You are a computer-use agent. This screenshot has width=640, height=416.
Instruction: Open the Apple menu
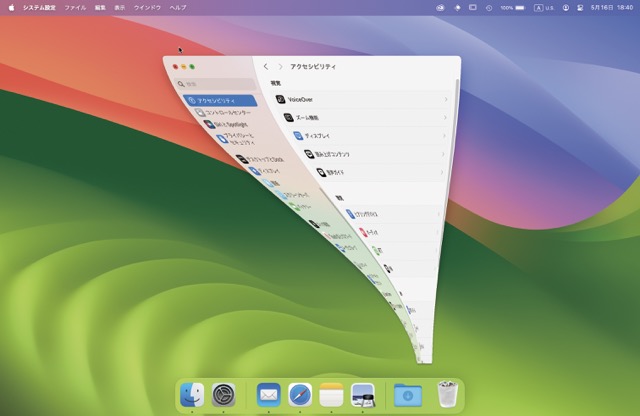[11, 7]
